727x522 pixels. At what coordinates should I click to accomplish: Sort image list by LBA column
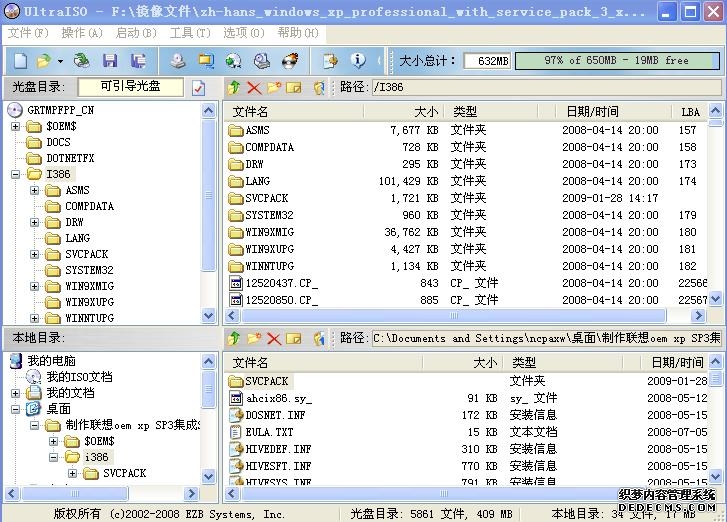coord(689,112)
